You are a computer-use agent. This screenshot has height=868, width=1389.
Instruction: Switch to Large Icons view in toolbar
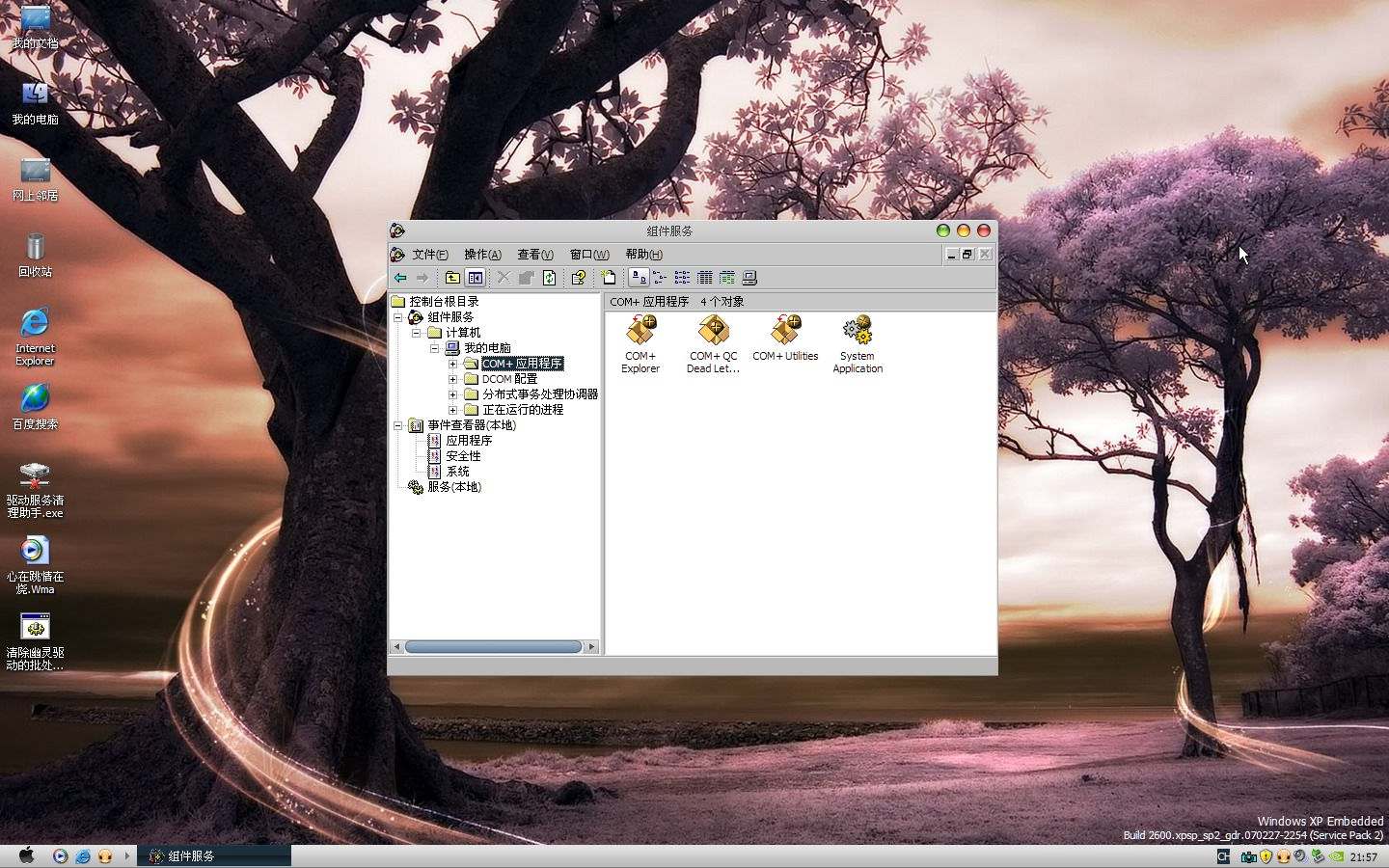(x=638, y=278)
